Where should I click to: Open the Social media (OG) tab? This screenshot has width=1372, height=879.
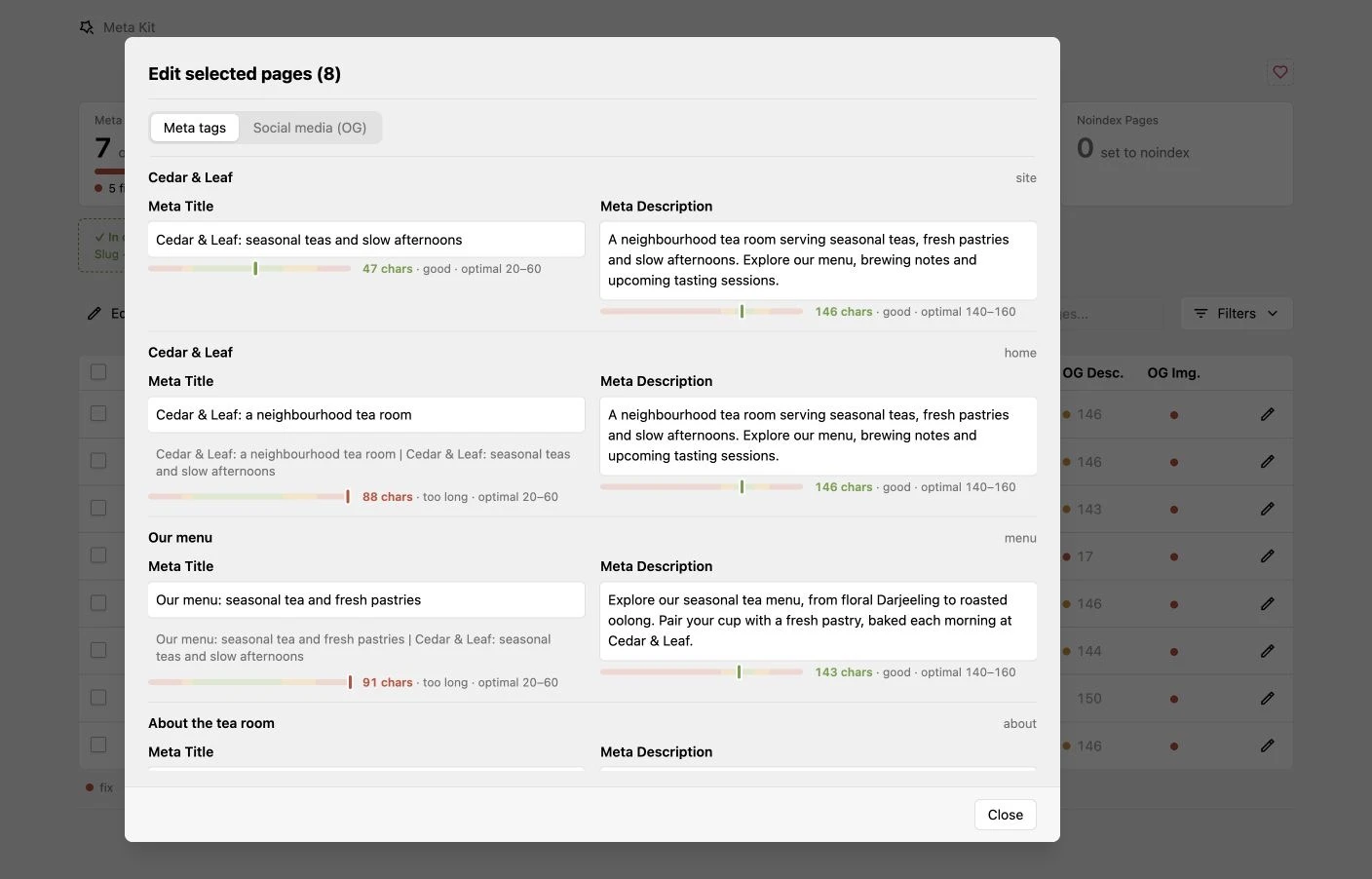(310, 128)
